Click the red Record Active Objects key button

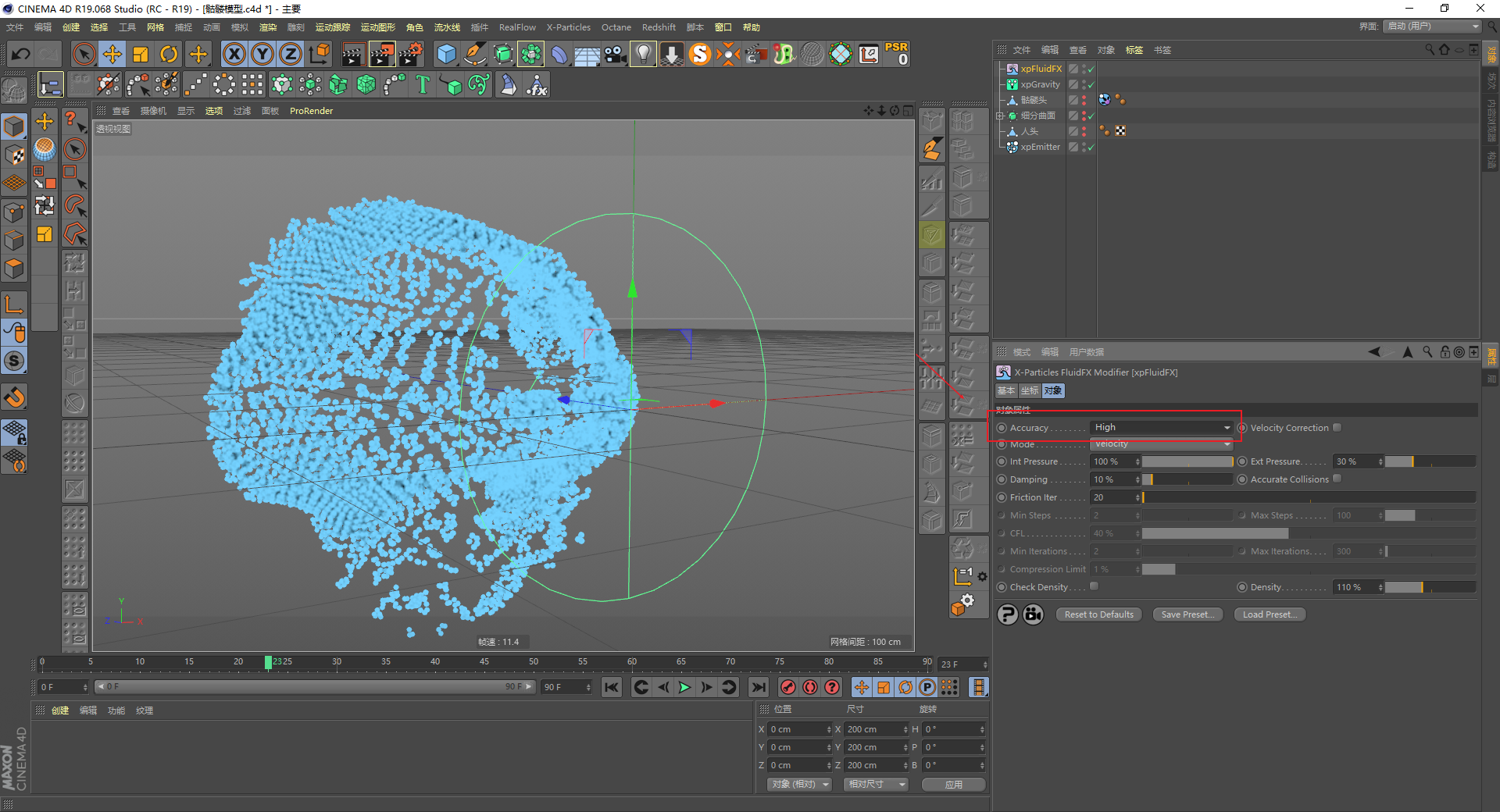788,687
